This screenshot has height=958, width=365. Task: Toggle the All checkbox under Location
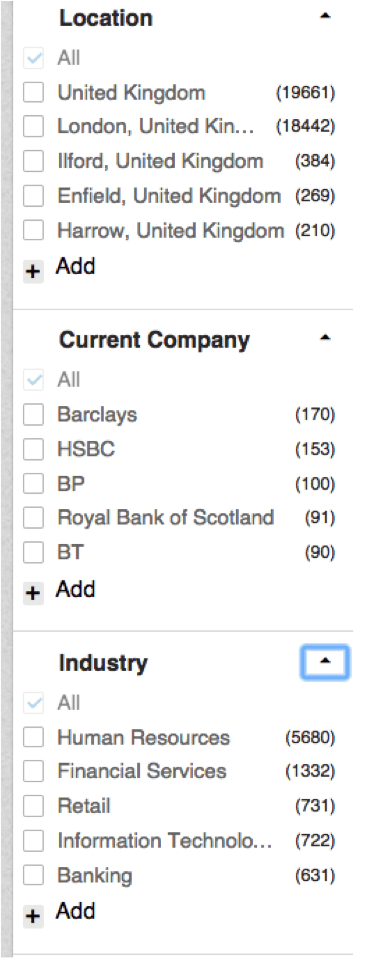[x=33, y=59]
